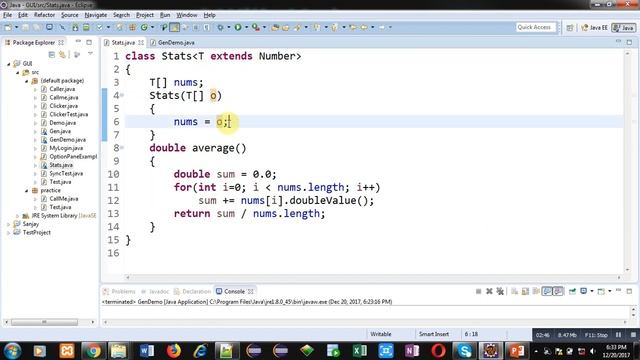This screenshot has height=360, width=640.
Task: Click the New file toolbar icon
Action: [x=8, y=27]
